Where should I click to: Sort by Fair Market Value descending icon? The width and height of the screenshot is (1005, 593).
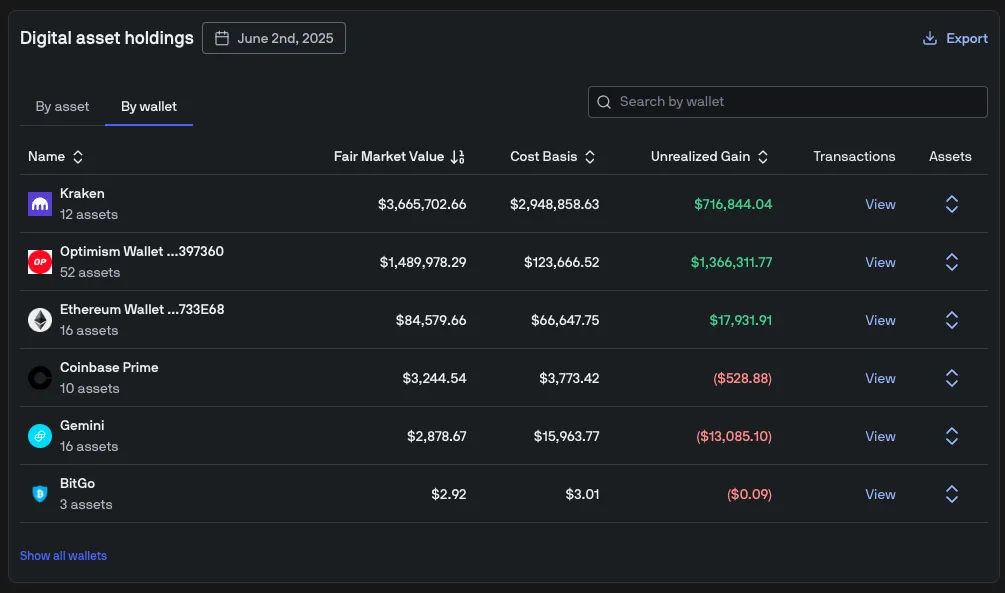click(458, 157)
